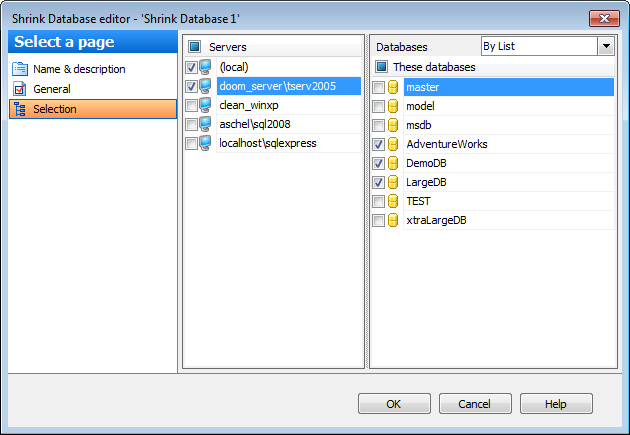The image size is (630, 435).
Task: Click the (local) server computer icon
Action: (x=205, y=67)
